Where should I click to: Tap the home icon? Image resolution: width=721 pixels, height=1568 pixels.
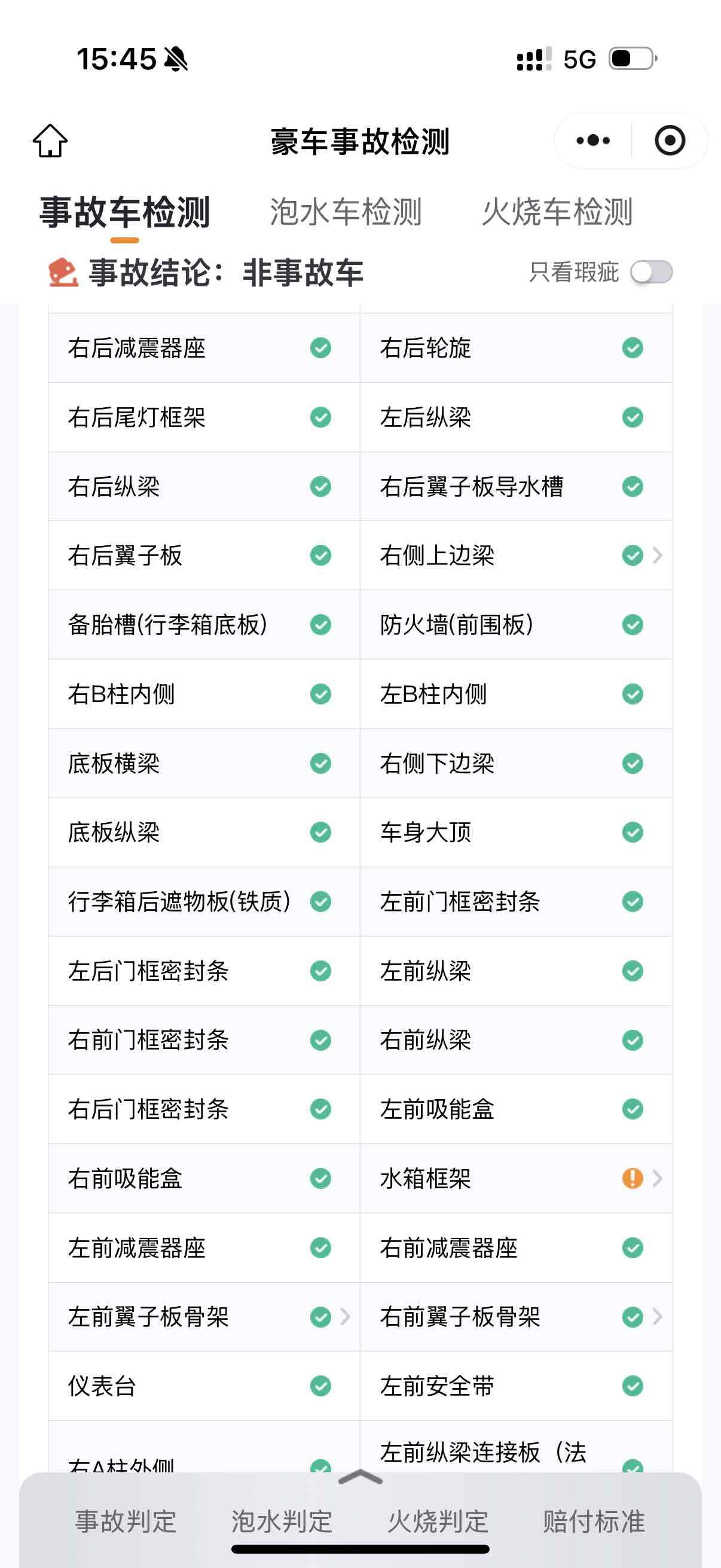(x=50, y=141)
